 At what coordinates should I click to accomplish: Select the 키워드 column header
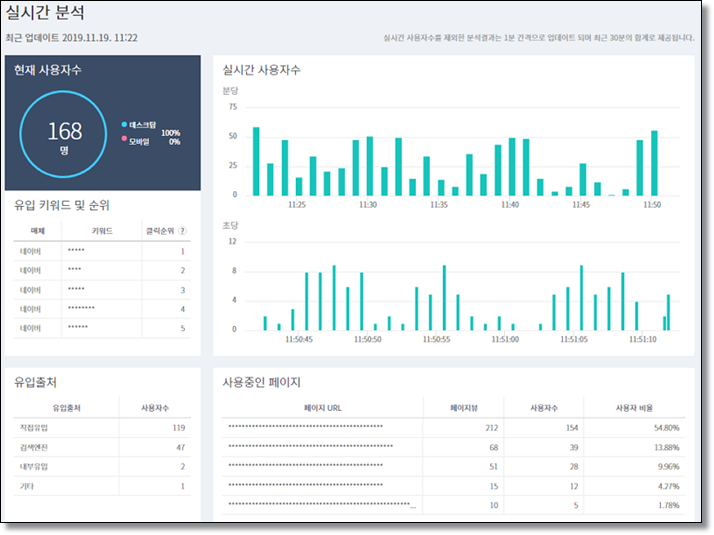point(102,231)
